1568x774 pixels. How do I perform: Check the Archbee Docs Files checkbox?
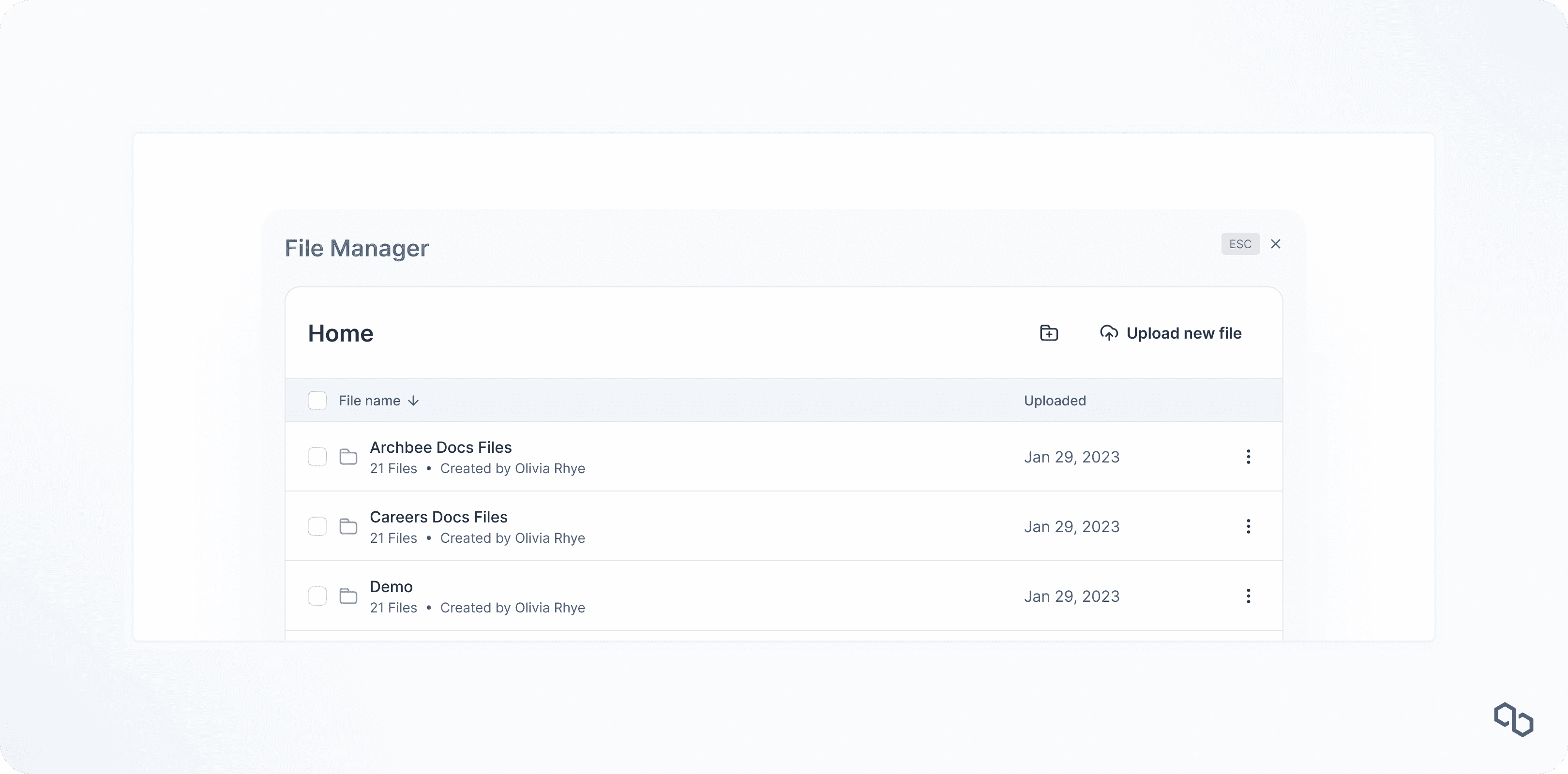pos(317,456)
